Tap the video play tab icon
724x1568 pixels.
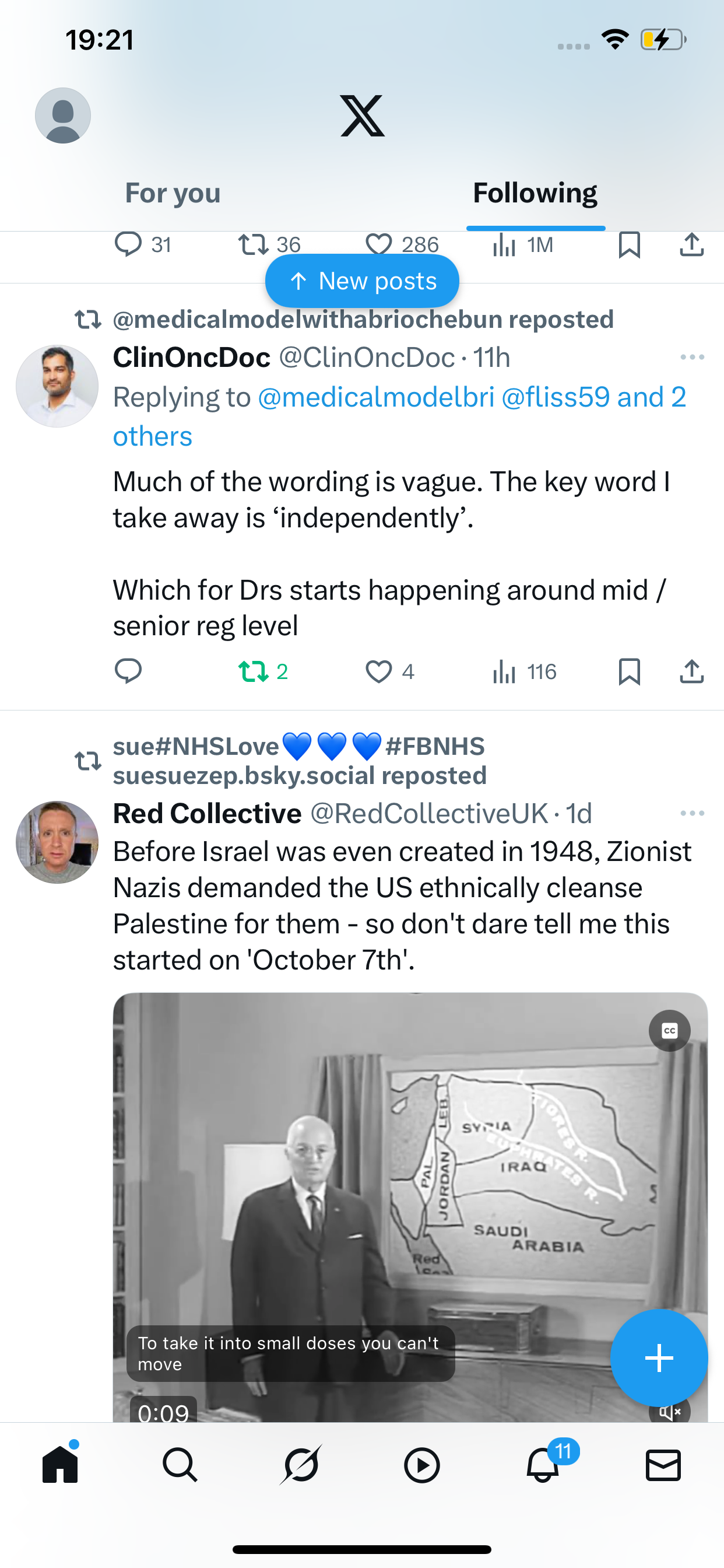click(x=421, y=1465)
